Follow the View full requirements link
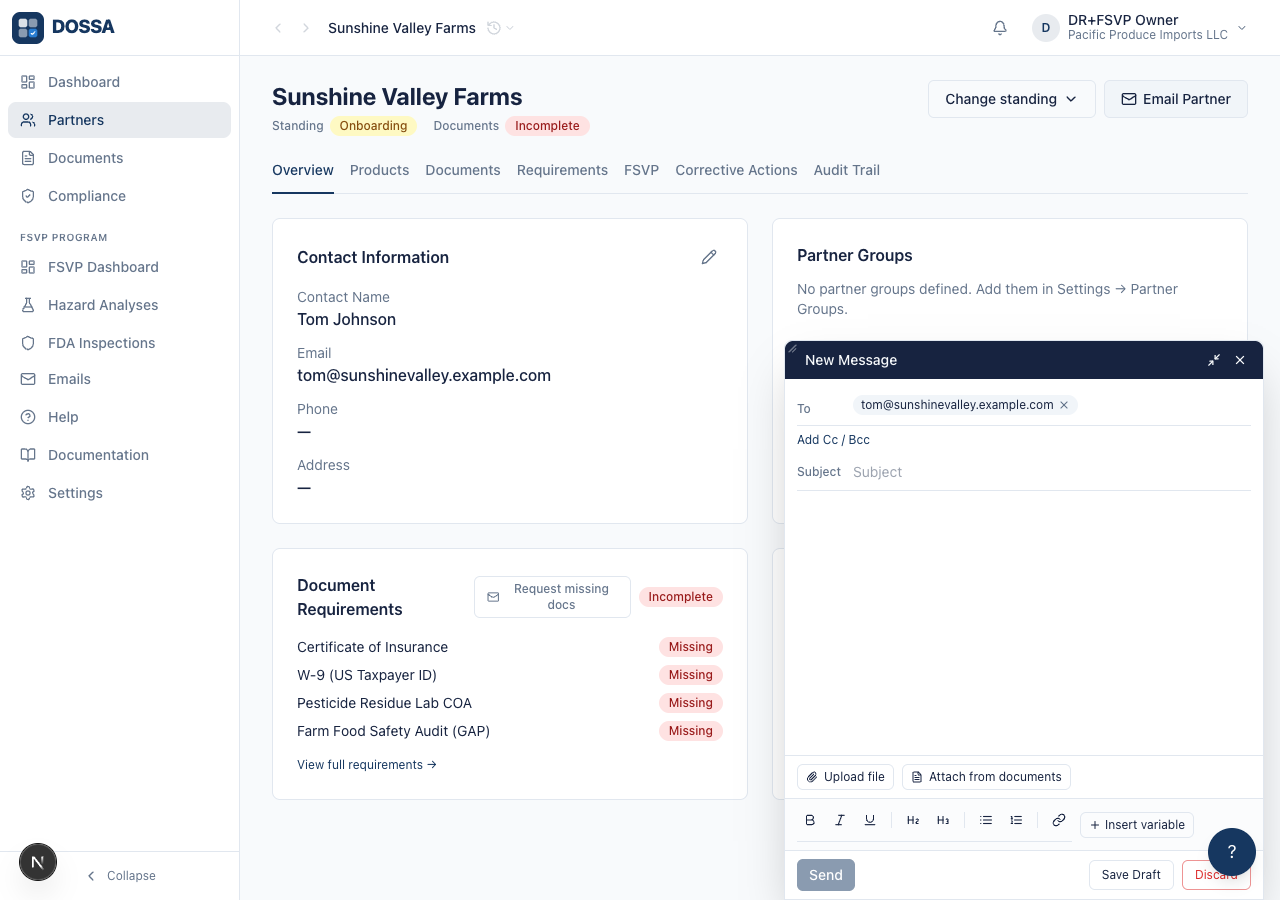Screen dimensions: 1280x900 (367, 765)
